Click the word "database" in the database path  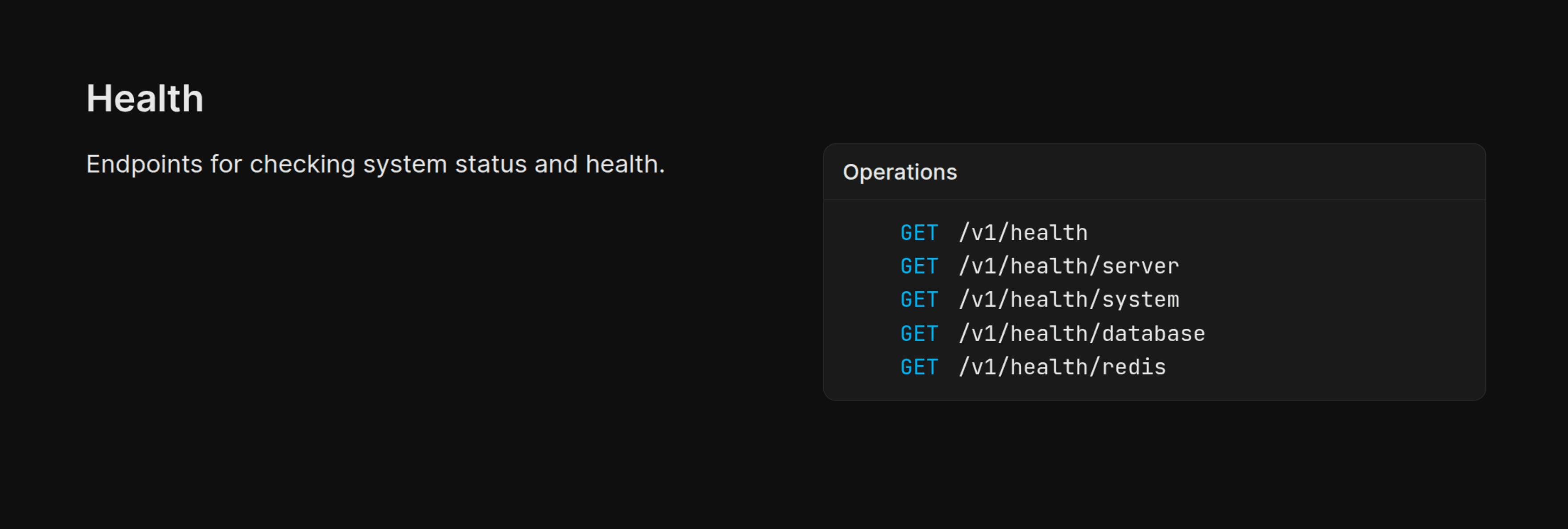tap(1154, 334)
